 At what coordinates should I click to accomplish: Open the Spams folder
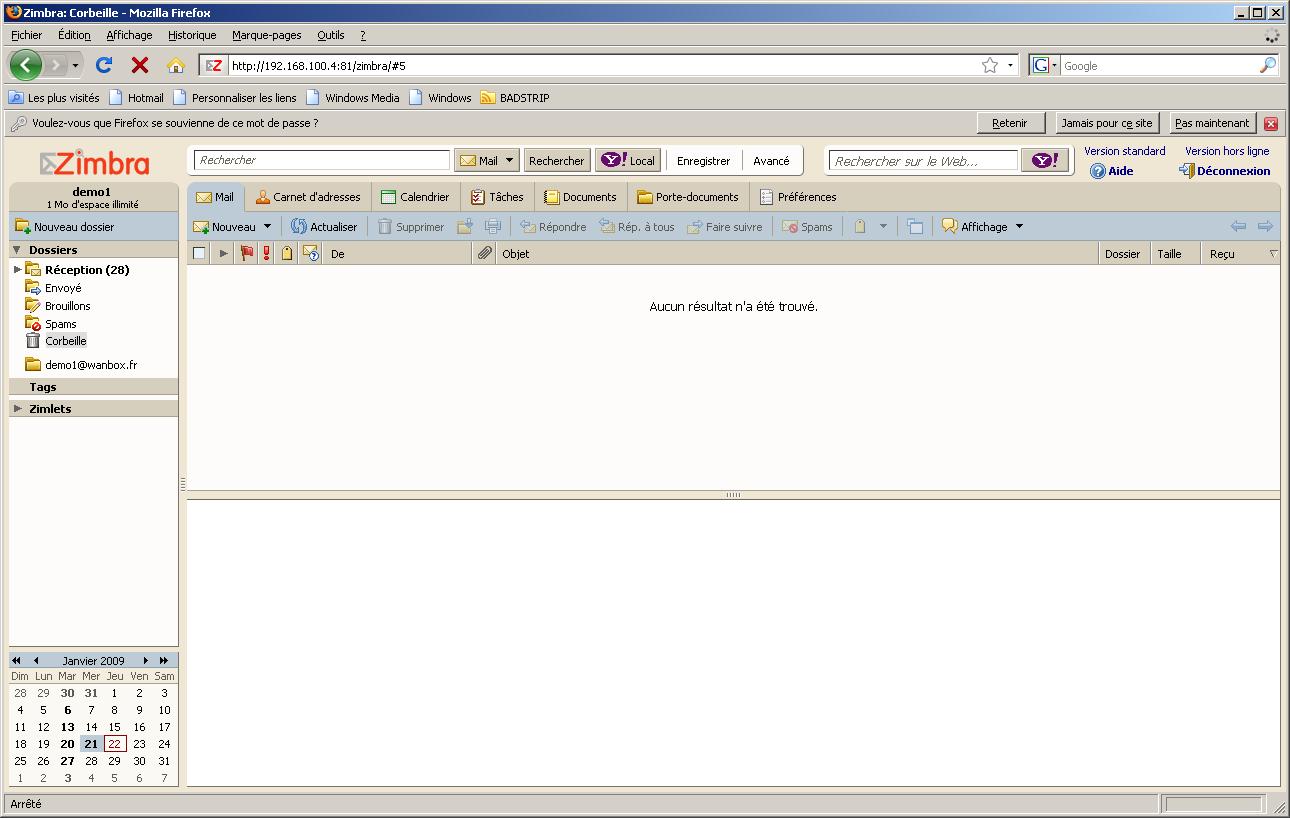tap(60, 324)
